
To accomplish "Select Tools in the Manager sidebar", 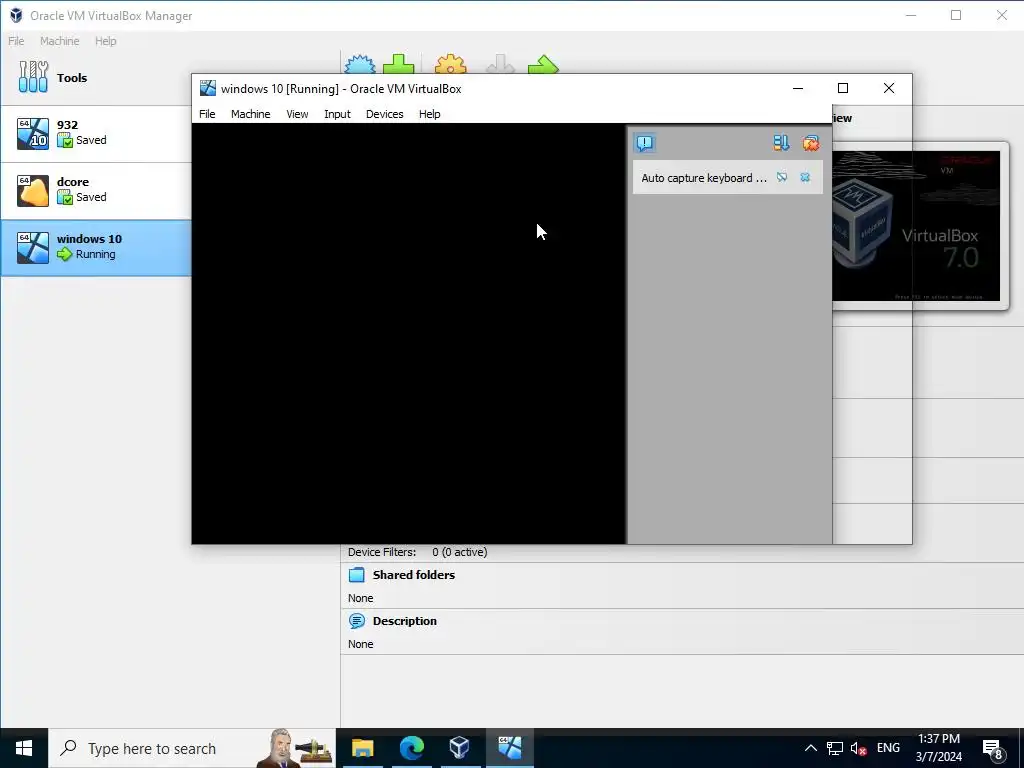I will [x=95, y=77].
